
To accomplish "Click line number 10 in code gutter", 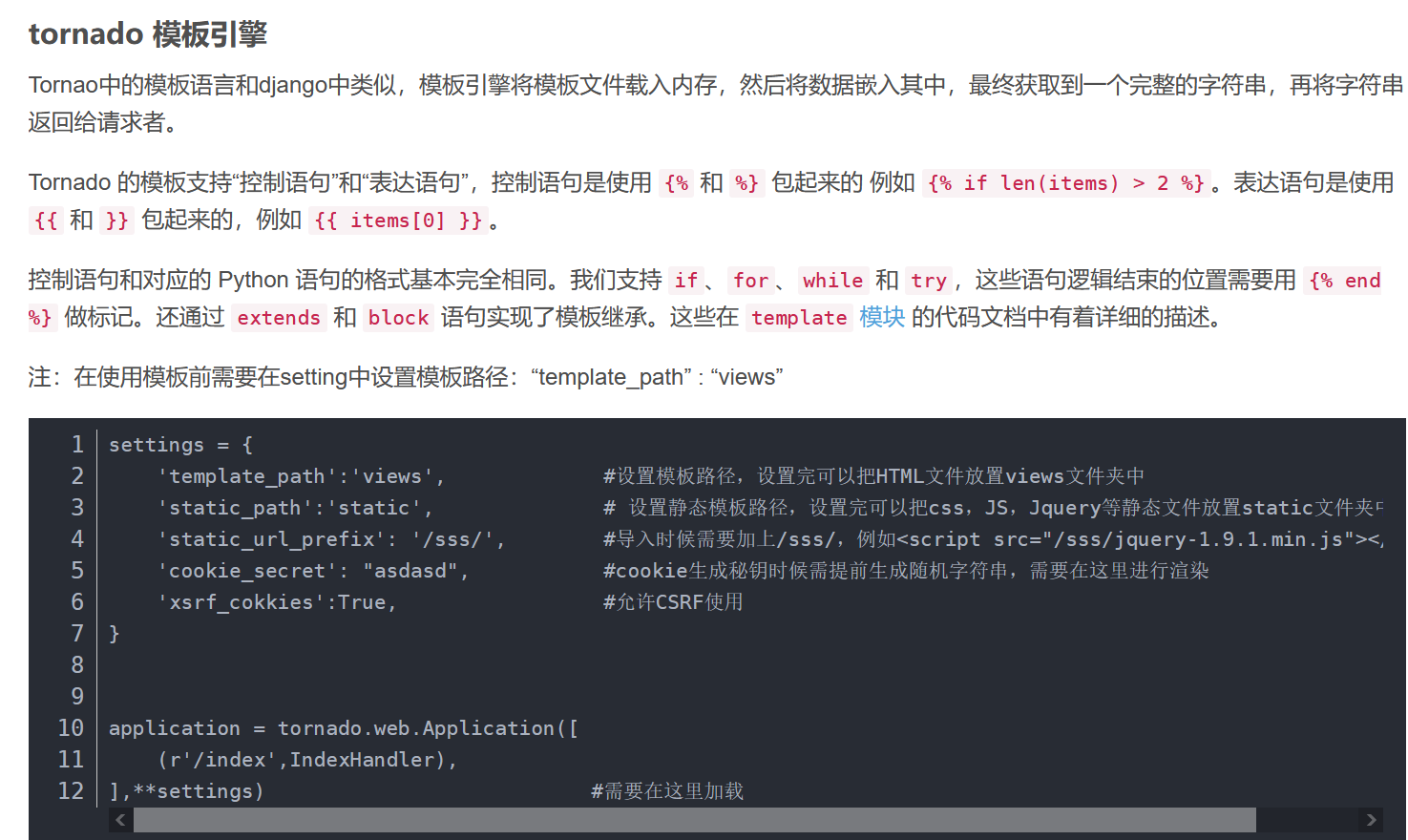I will click(71, 728).
